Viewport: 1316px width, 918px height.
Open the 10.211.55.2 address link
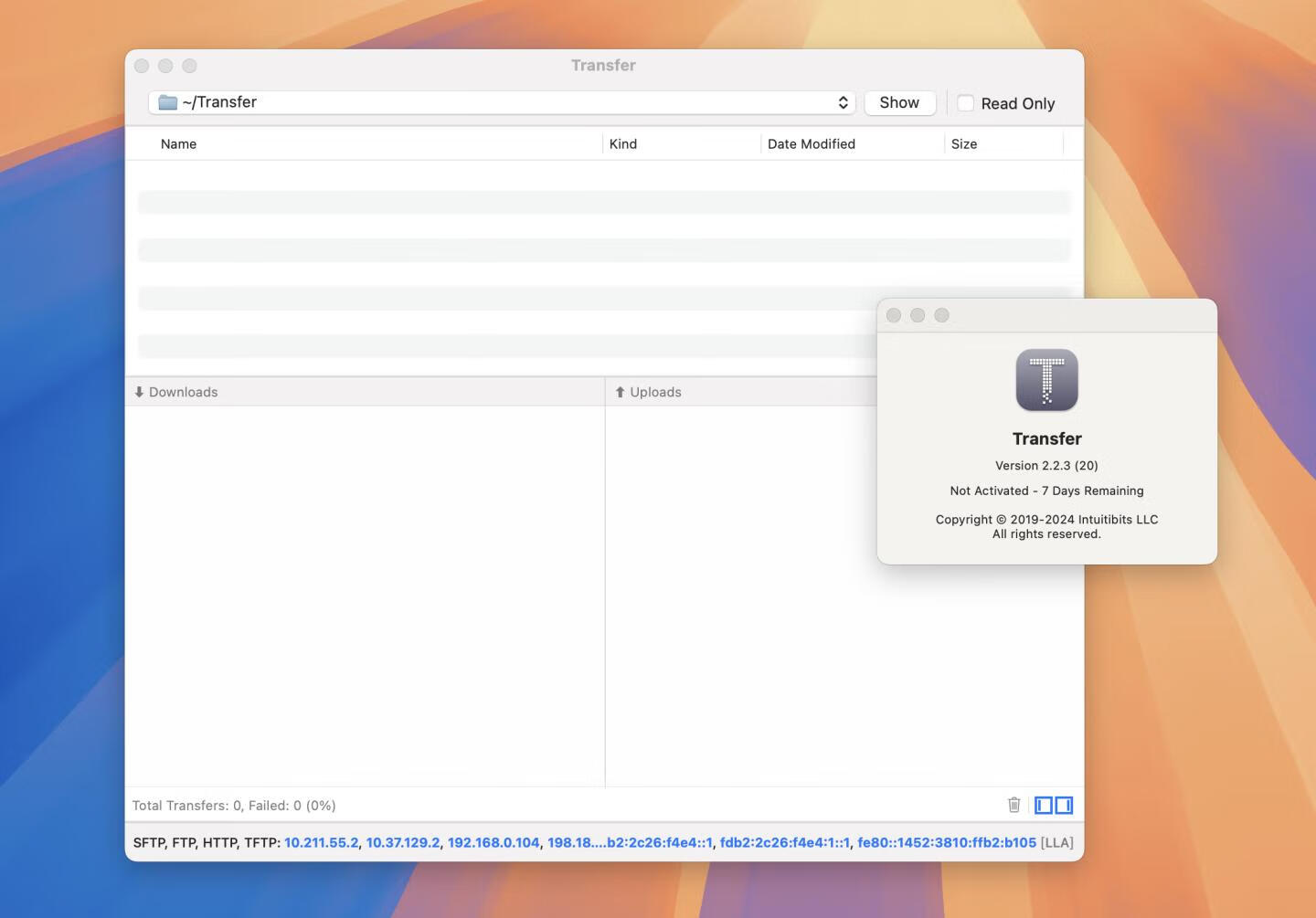322,842
